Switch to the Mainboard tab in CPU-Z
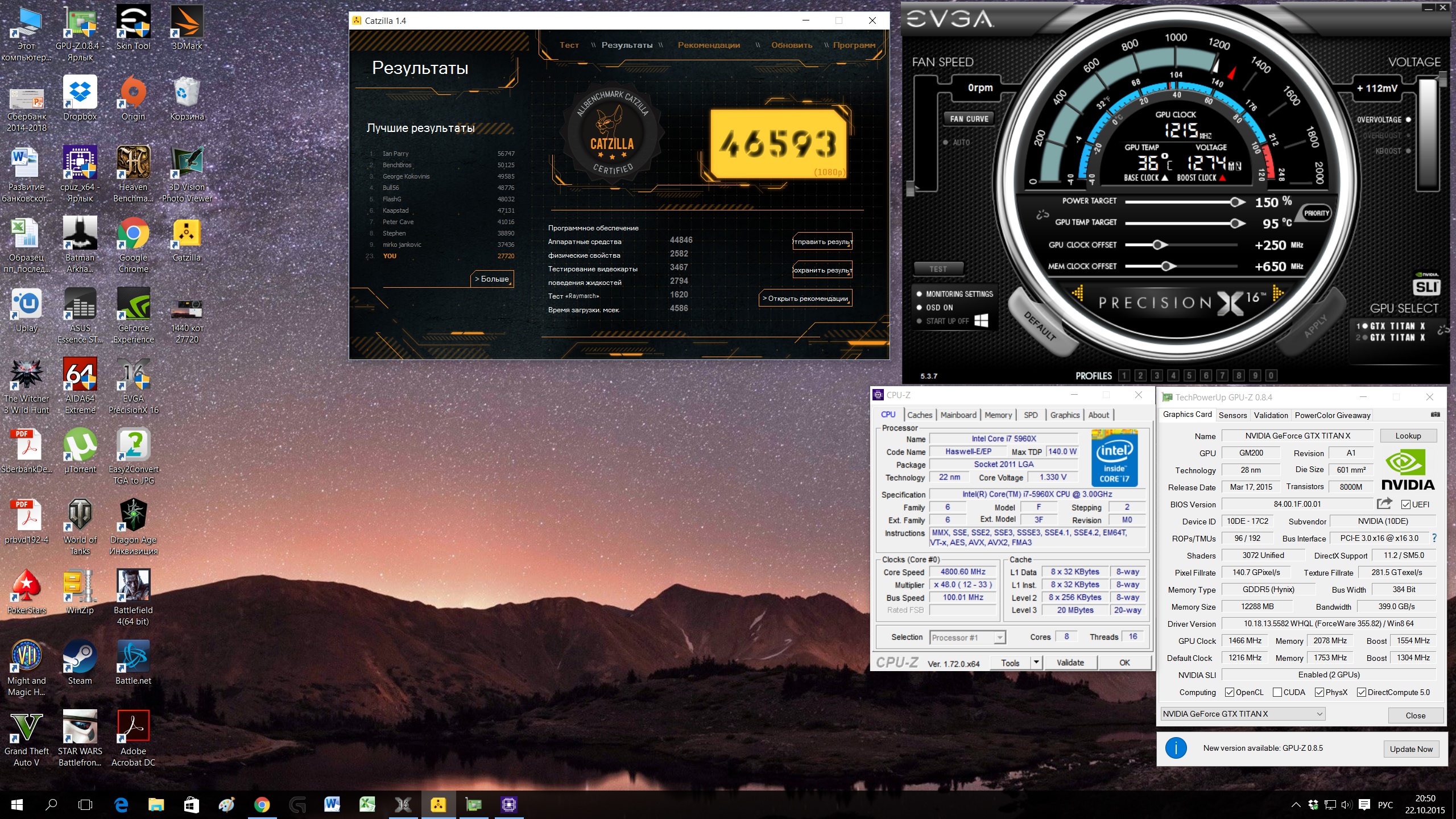The image size is (1456, 819). click(958, 415)
